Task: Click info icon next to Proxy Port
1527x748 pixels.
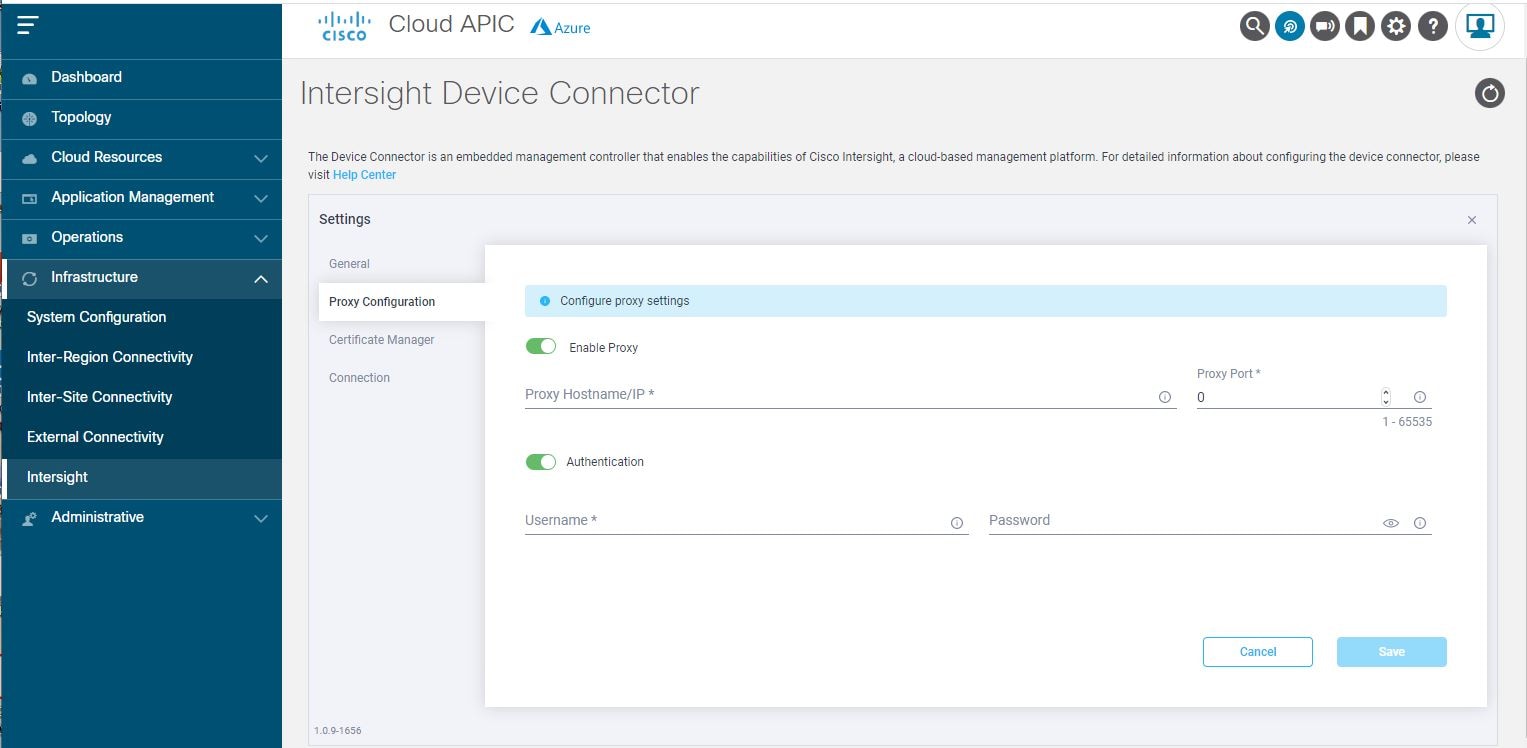Action: pos(1419,397)
